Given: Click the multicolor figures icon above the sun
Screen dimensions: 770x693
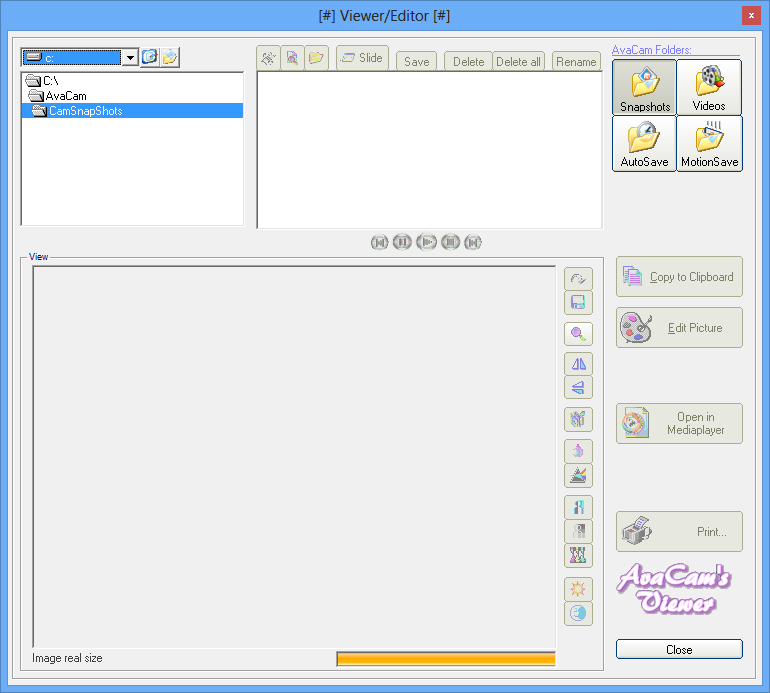Looking at the screenshot, I should coord(578,555).
